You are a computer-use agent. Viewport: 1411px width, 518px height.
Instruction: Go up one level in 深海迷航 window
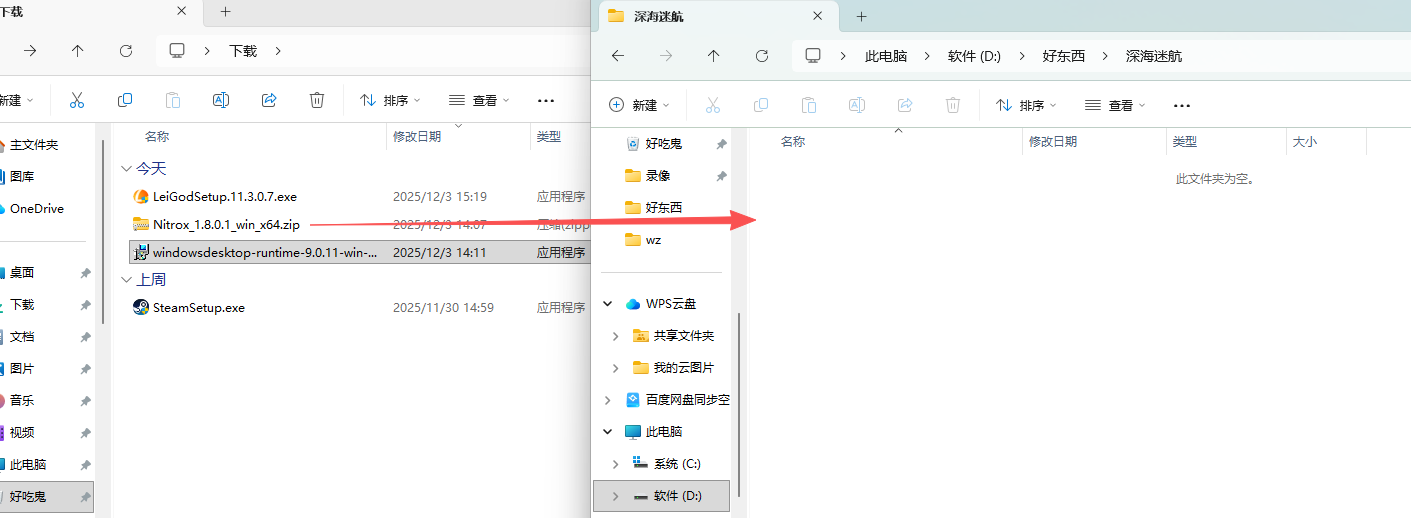(x=714, y=56)
